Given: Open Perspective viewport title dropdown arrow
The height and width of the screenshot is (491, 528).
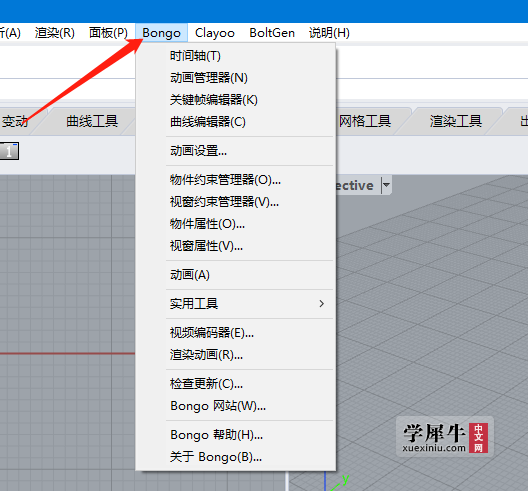Looking at the screenshot, I should (386, 185).
